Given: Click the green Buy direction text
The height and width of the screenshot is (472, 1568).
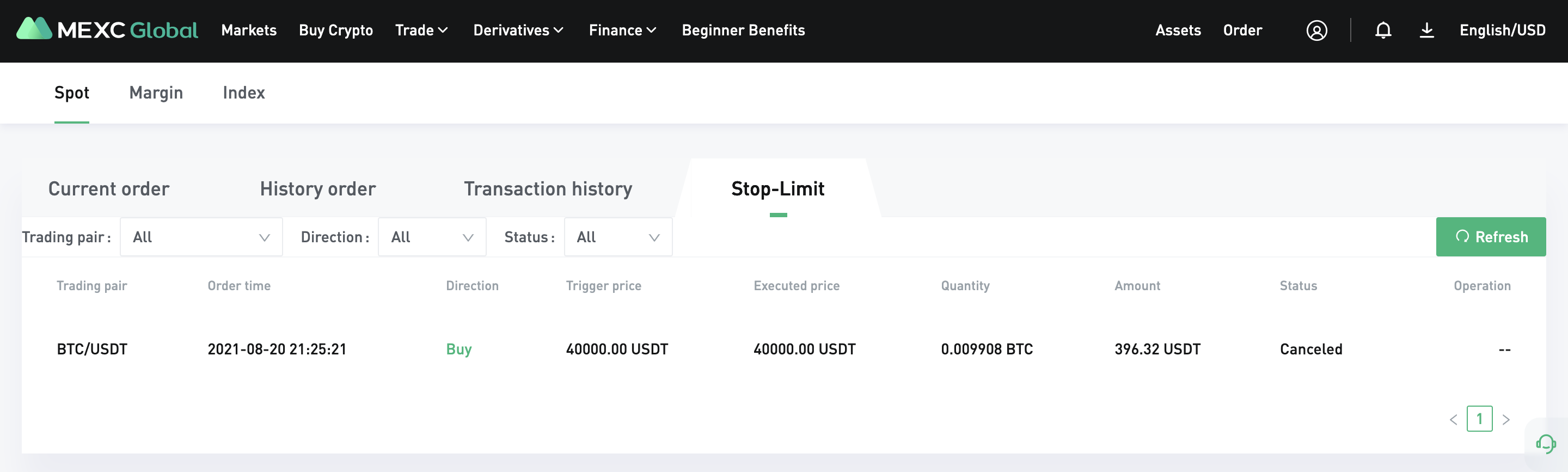Looking at the screenshot, I should point(459,349).
